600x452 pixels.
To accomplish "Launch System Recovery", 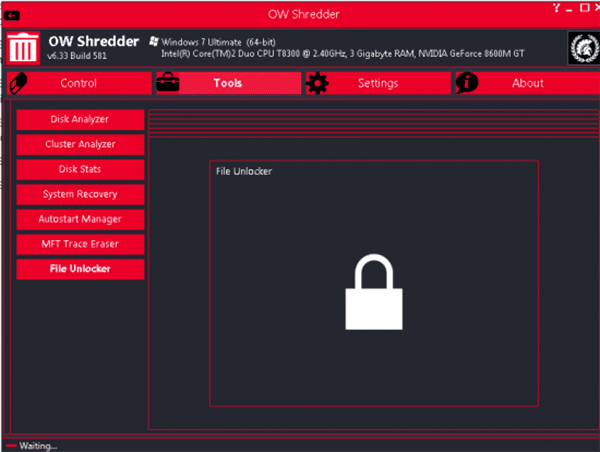I will tap(80, 194).
